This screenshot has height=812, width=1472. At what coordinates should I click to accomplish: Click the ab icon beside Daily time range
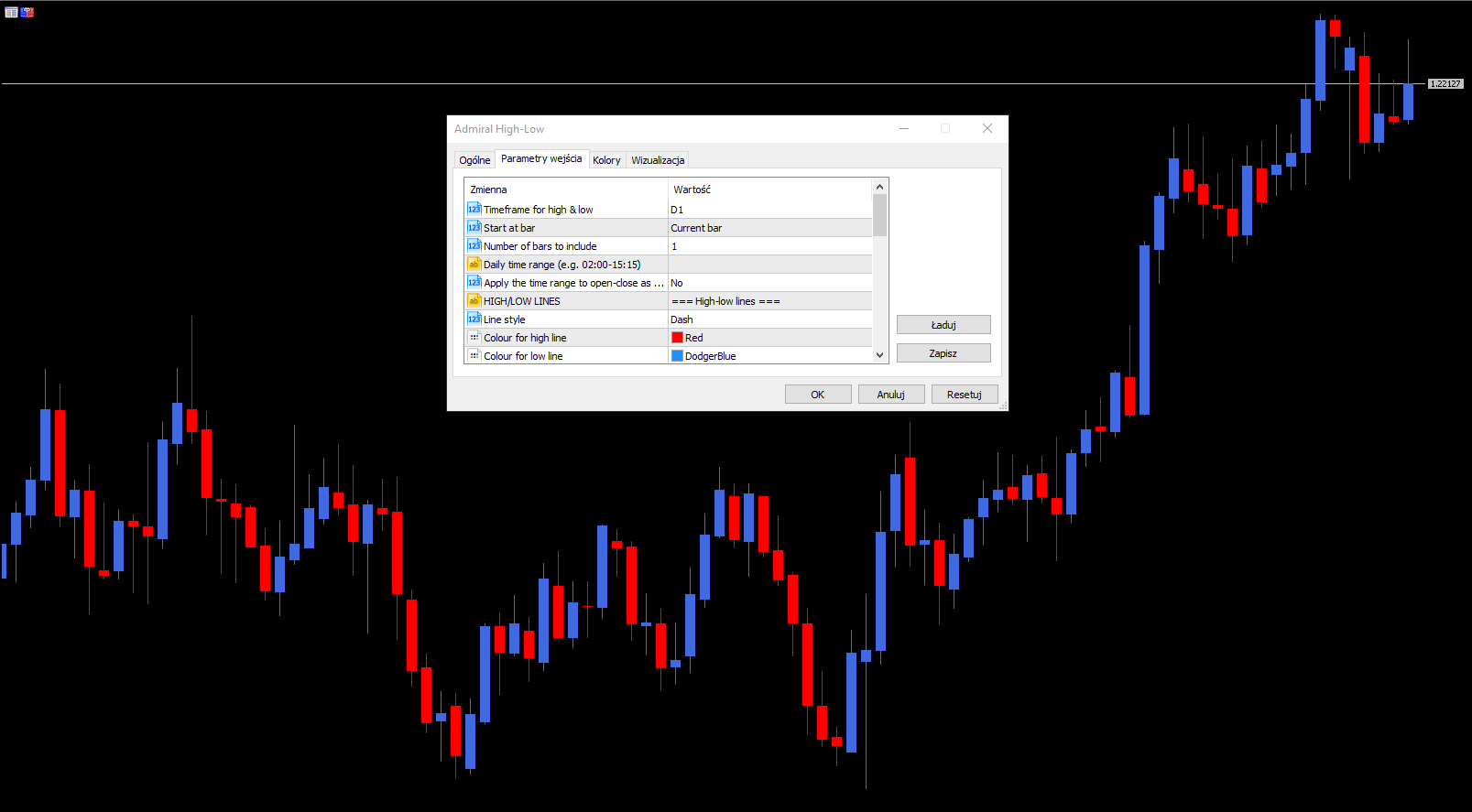click(x=474, y=264)
